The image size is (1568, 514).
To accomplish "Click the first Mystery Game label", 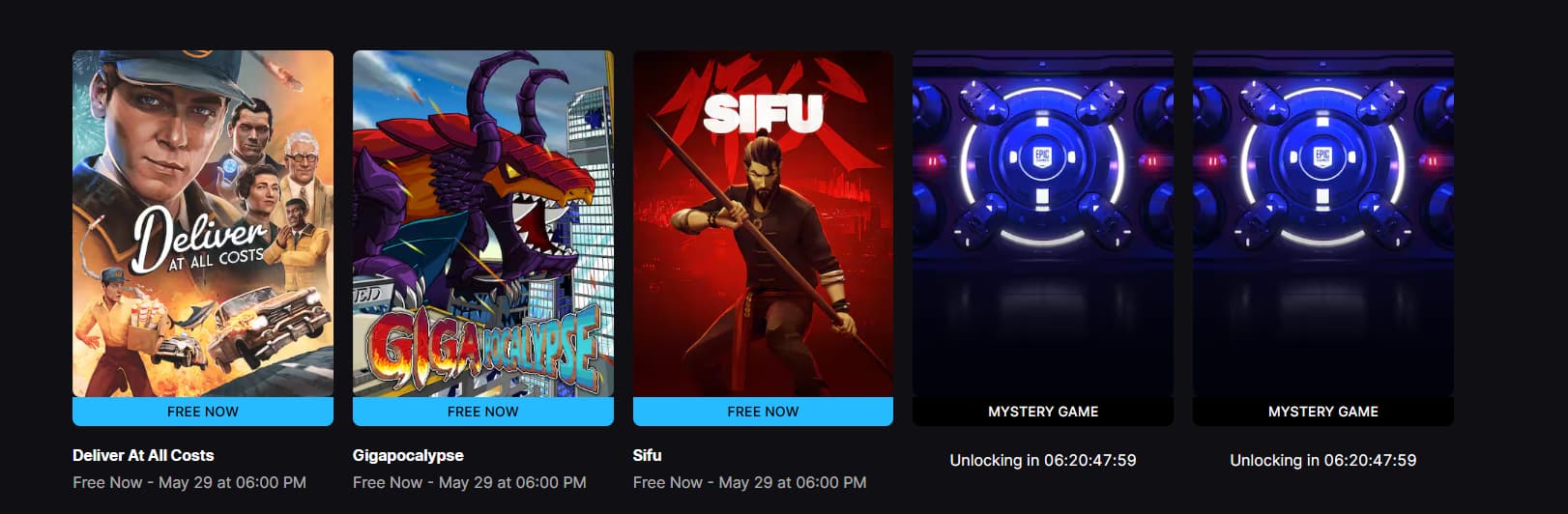I will (1043, 412).
